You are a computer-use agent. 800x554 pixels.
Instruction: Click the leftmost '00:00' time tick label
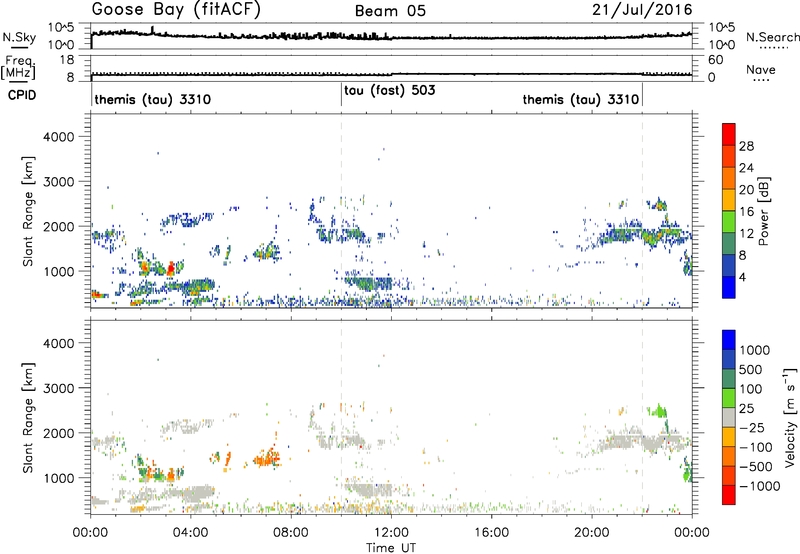coord(91,533)
